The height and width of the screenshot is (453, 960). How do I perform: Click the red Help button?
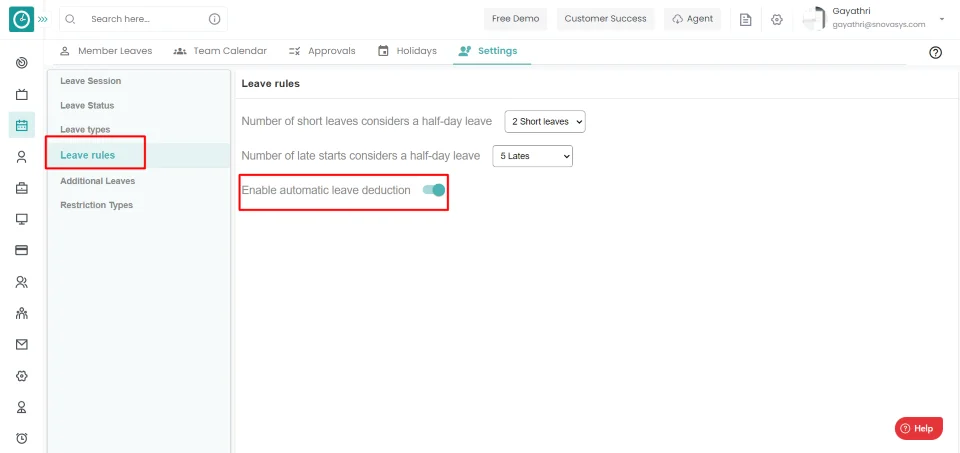pos(918,429)
